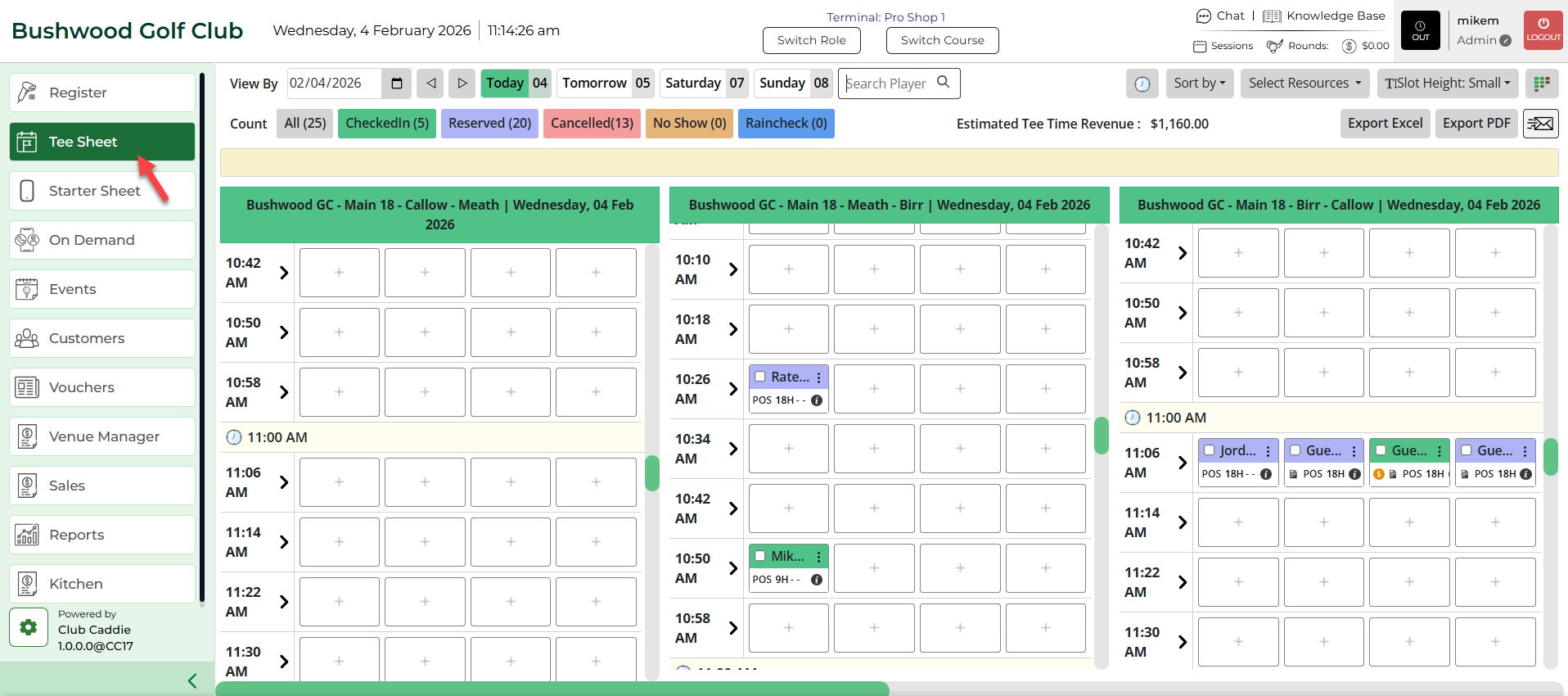This screenshot has width=1568, height=696.
Task: Click the calendar date picker icon
Action: [x=397, y=84]
